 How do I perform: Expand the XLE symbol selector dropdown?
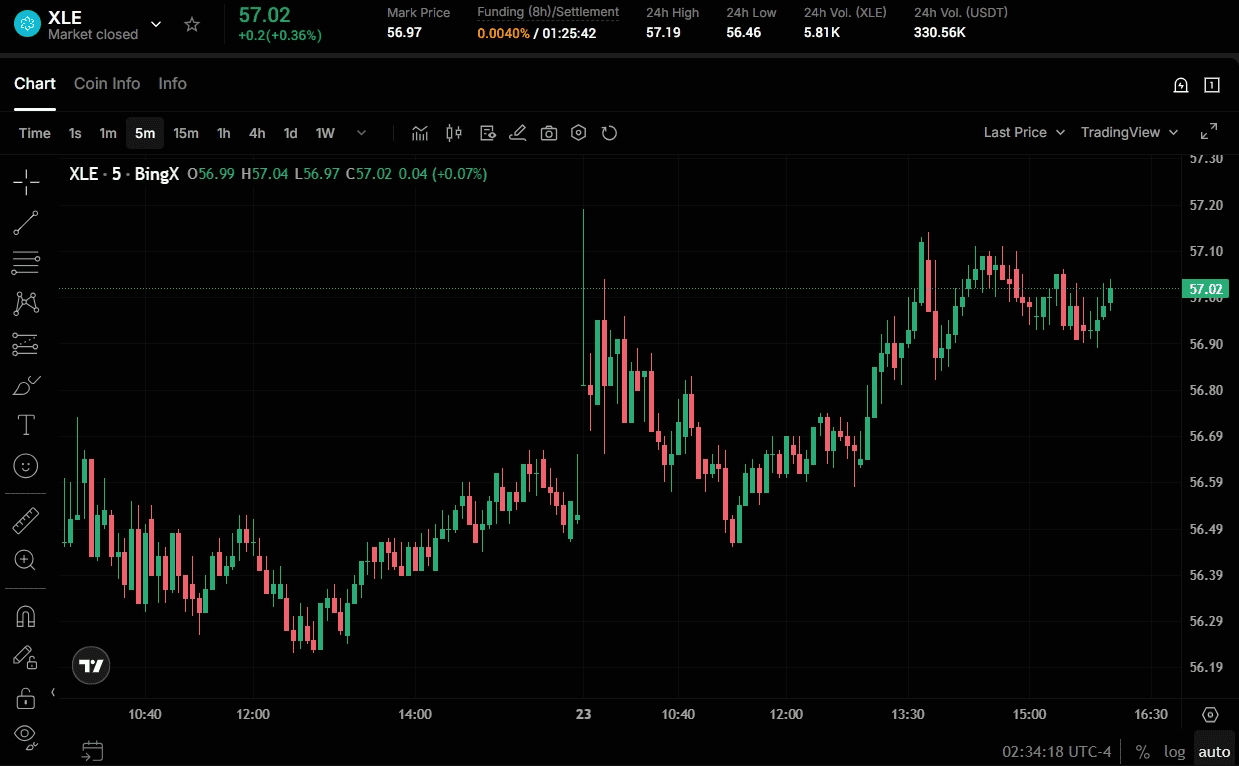(x=156, y=24)
